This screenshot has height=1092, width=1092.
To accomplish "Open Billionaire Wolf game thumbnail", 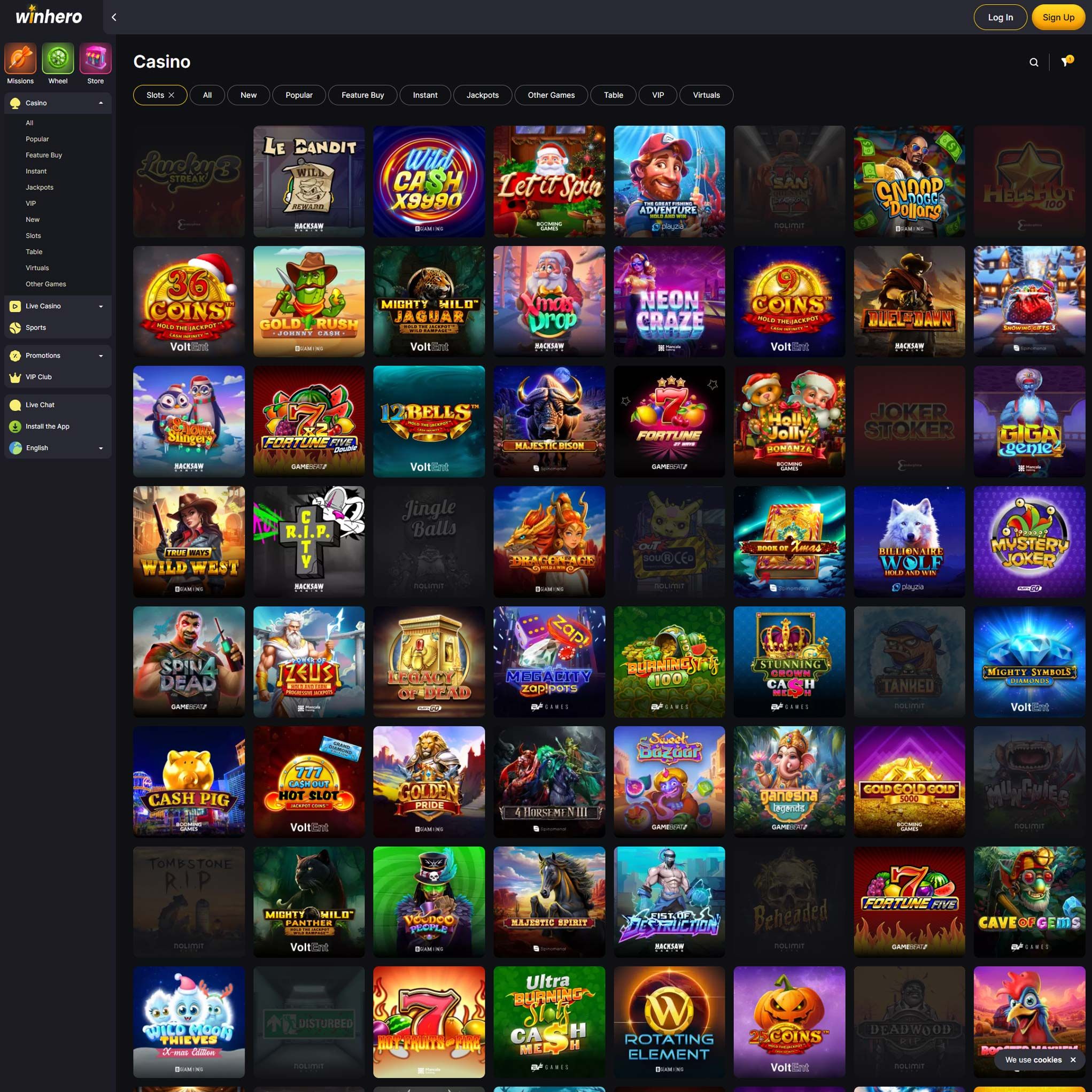I will (x=909, y=542).
